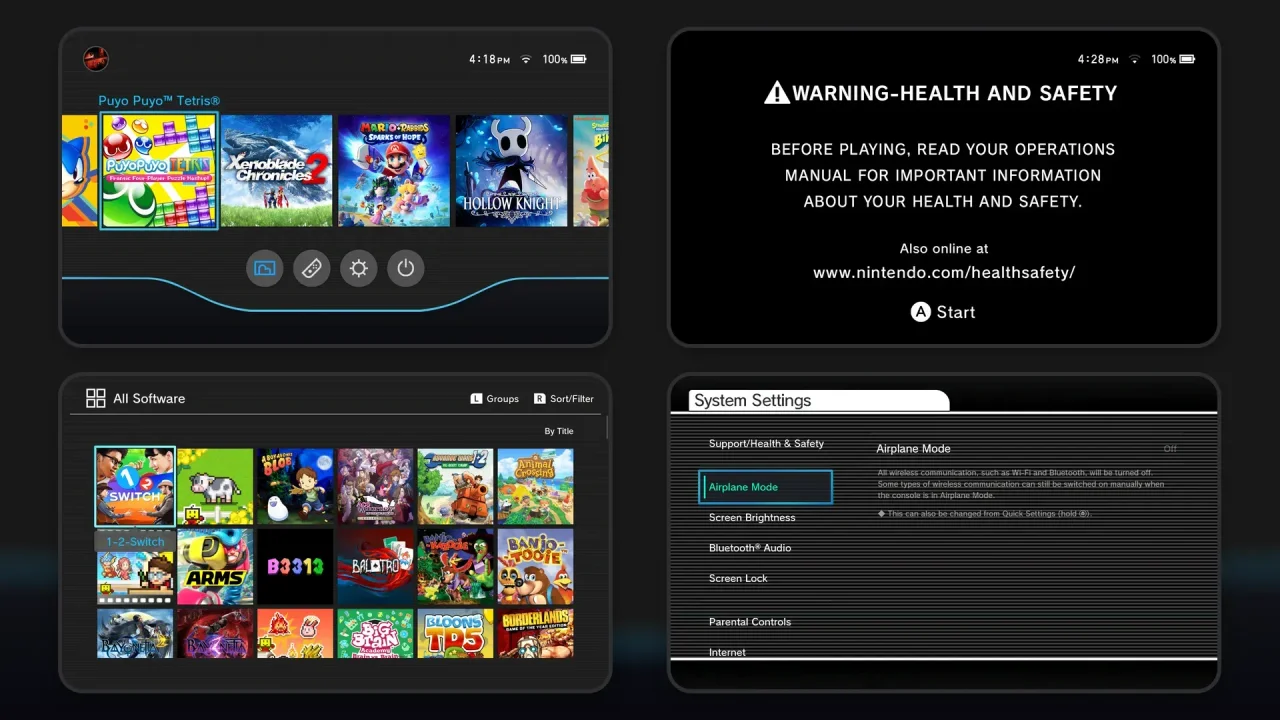Open Bloons TD5 tile
Image resolution: width=1280 pixels, height=720 pixels.
click(455, 633)
